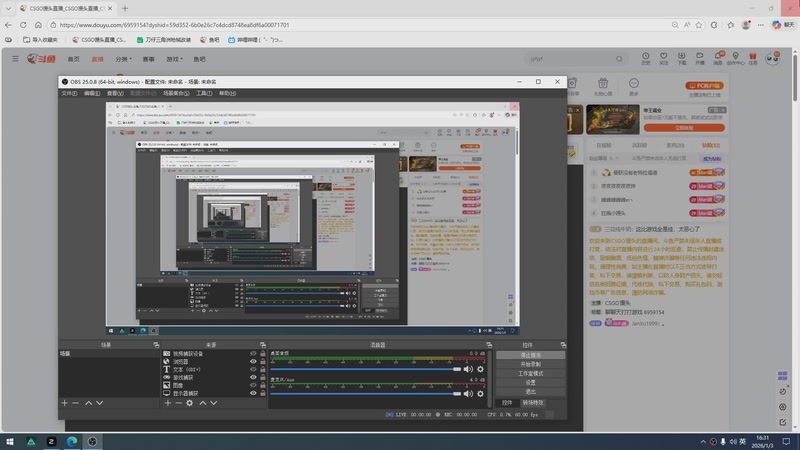Lock the 视频捕获设备 source
Viewport: 800px width, 450px height.
point(263,354)
